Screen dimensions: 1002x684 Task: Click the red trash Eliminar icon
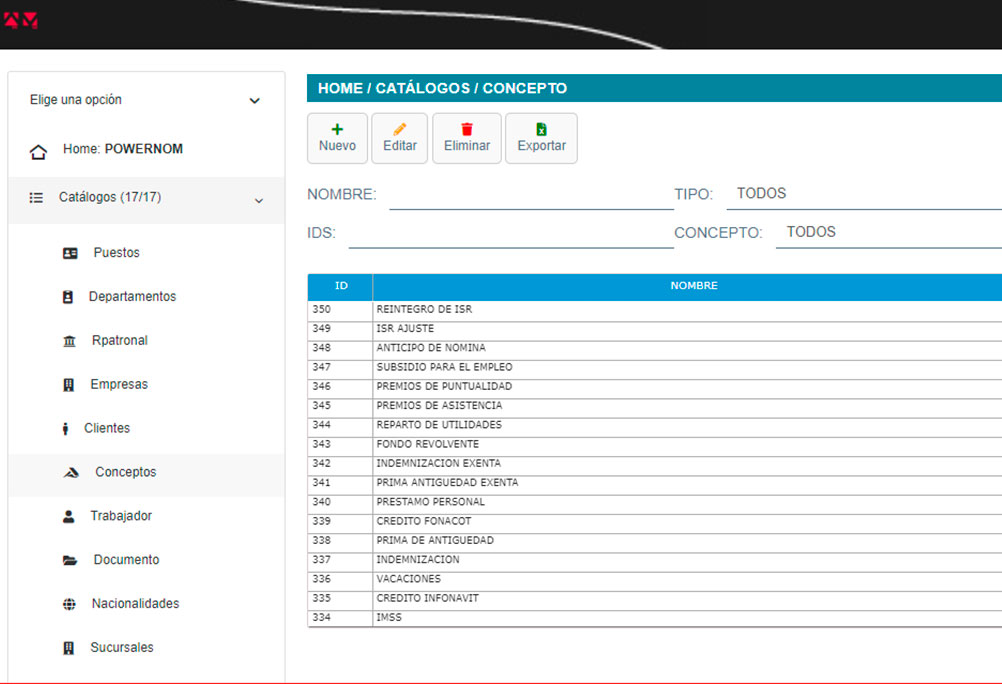tap(467, 129)
